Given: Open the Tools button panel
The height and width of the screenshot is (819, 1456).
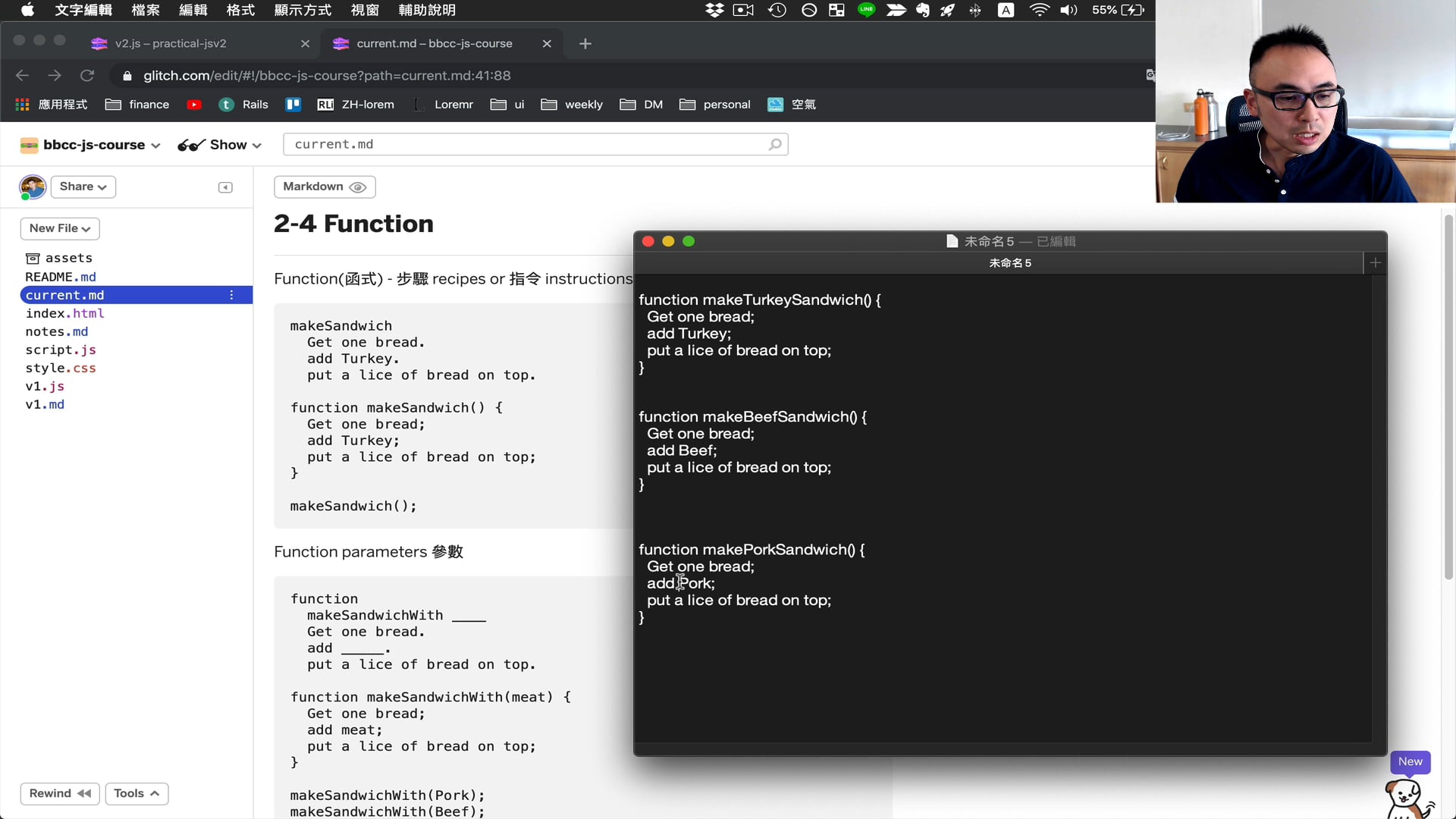Looking at the screenshot, I should click(x=136, y=793).
